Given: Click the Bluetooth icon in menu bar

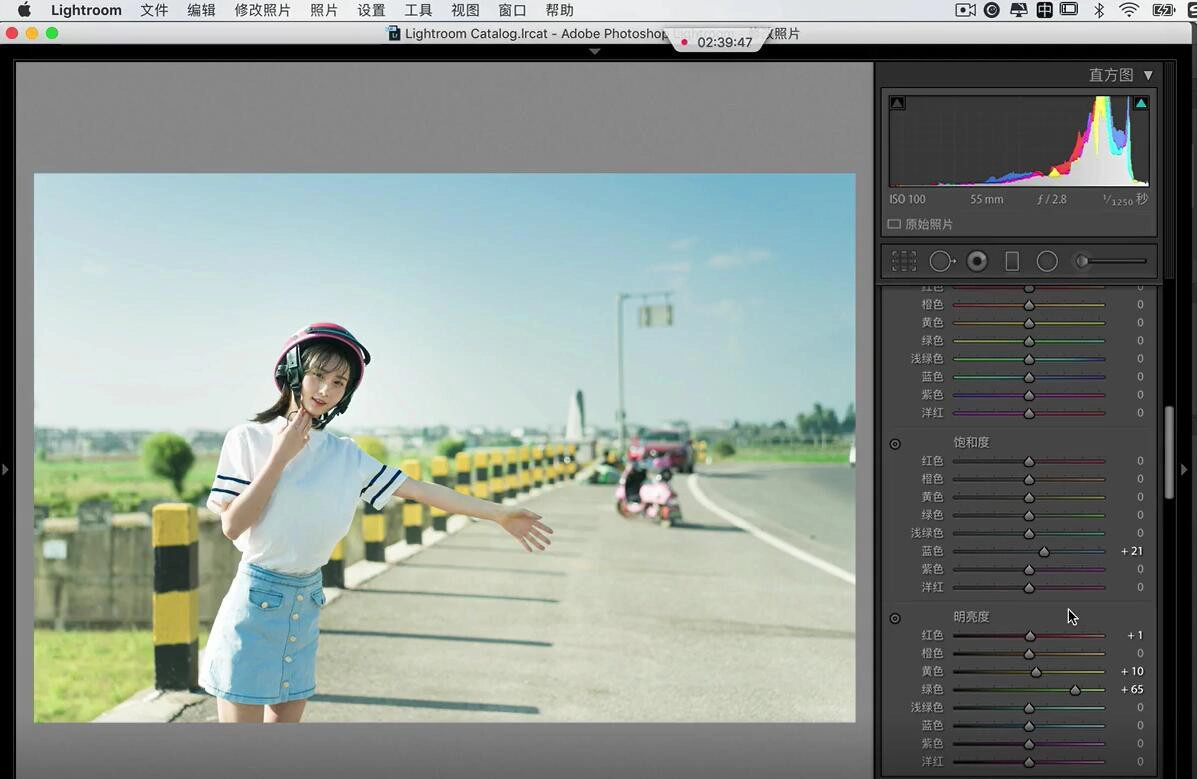Looking at the screenshot, I should click(1099, 10).
